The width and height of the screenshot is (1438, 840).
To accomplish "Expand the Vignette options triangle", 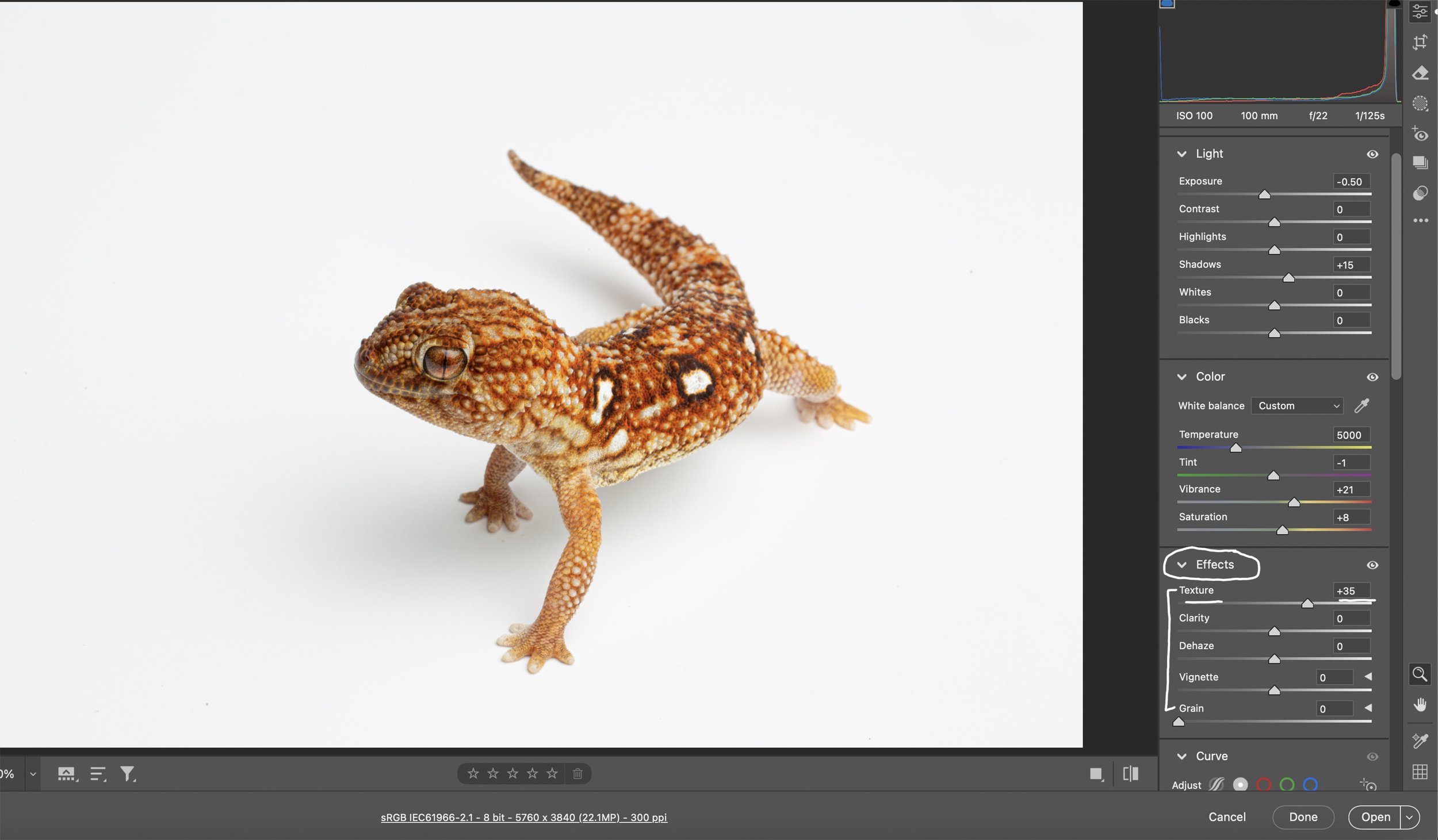I will [x=1368, y=677].
